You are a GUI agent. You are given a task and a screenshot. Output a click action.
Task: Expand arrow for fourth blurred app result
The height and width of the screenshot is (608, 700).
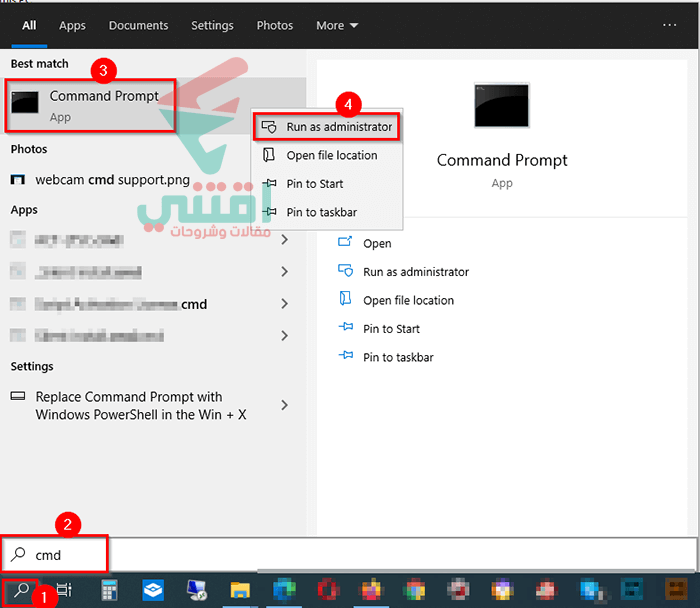pyautogui.click(x=284, y=336)
